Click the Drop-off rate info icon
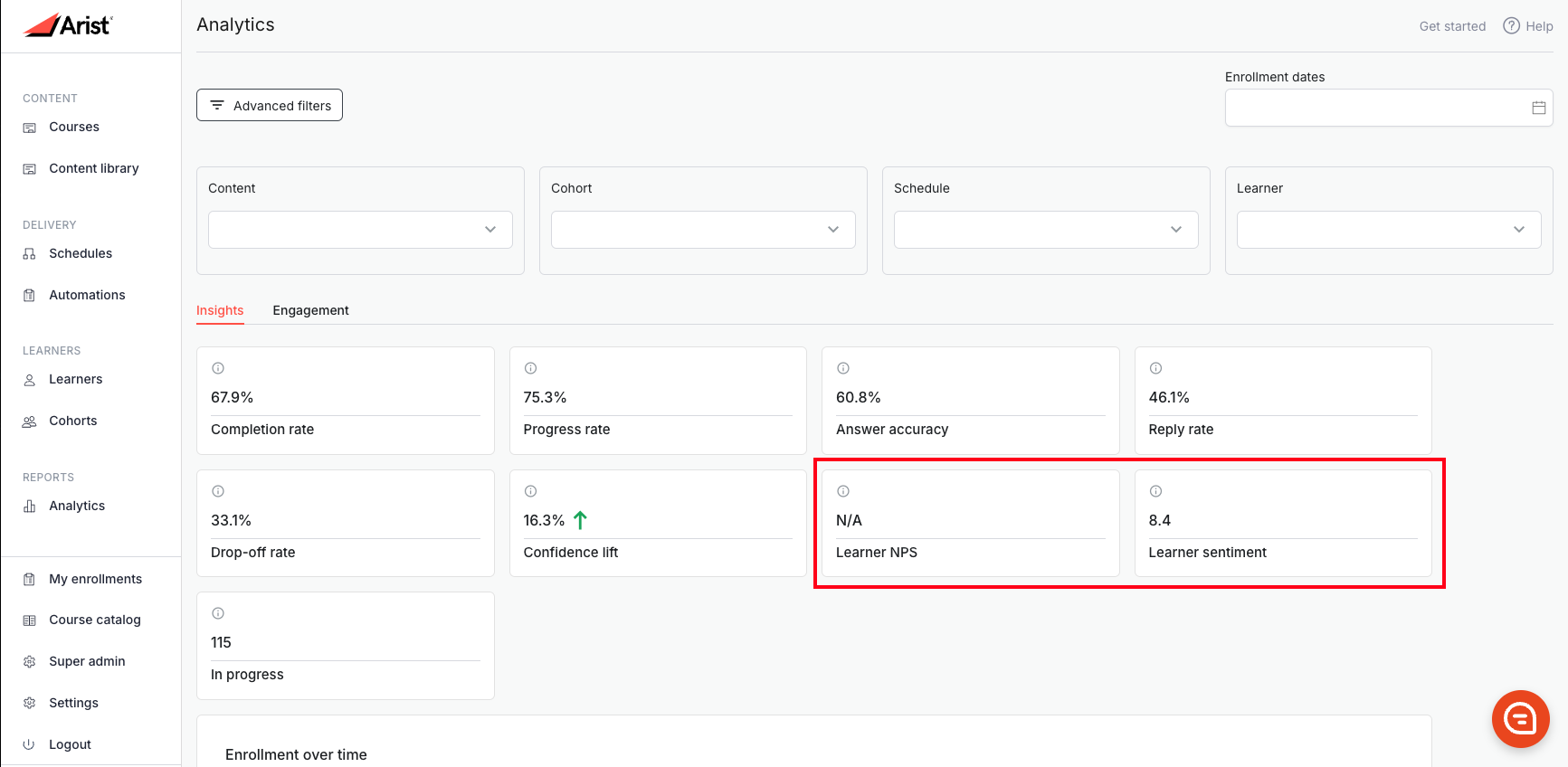 coord(218,491)
